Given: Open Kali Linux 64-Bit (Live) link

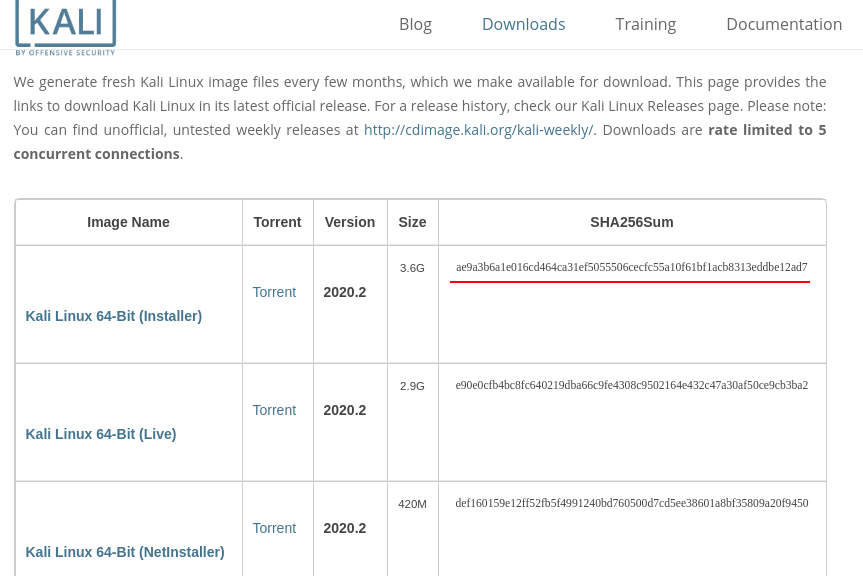Looking at the screenshot, I should tap(101, 434).
